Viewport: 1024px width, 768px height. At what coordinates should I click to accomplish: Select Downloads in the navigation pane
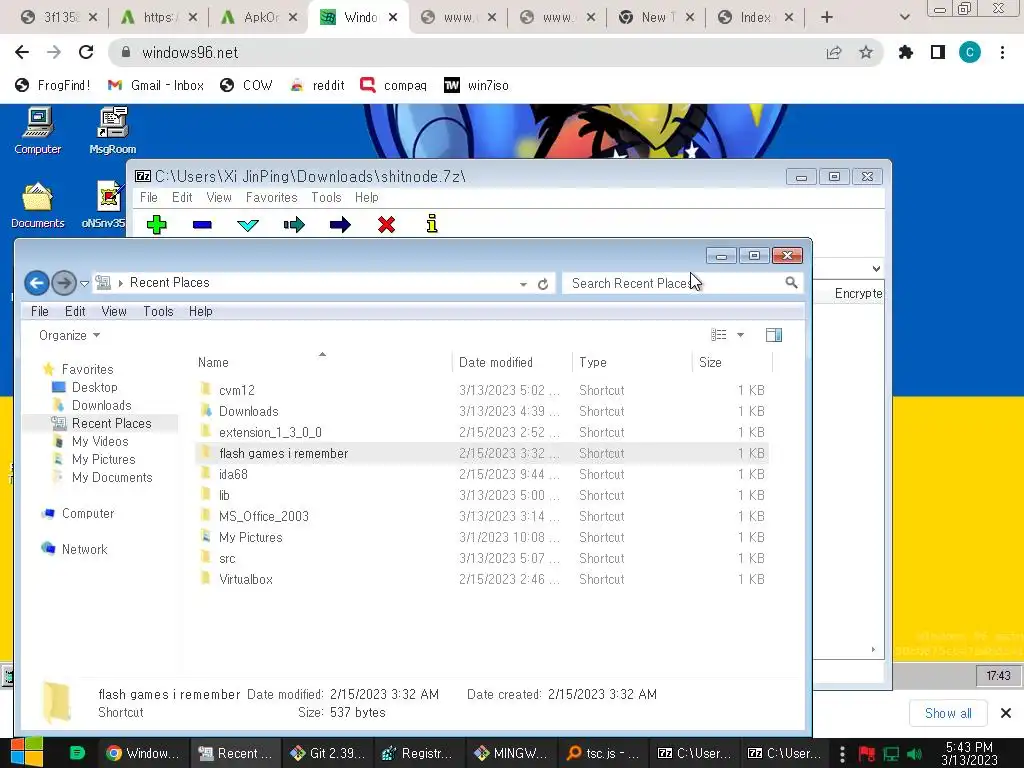(102, 406)
